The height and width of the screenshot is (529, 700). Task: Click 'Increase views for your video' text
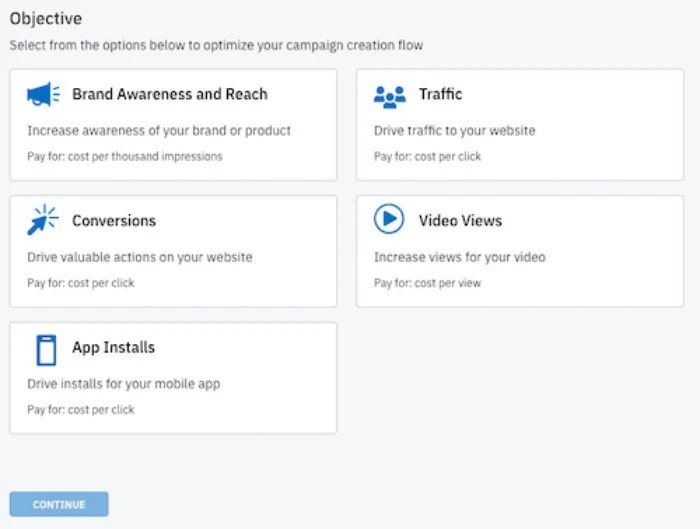459,257
